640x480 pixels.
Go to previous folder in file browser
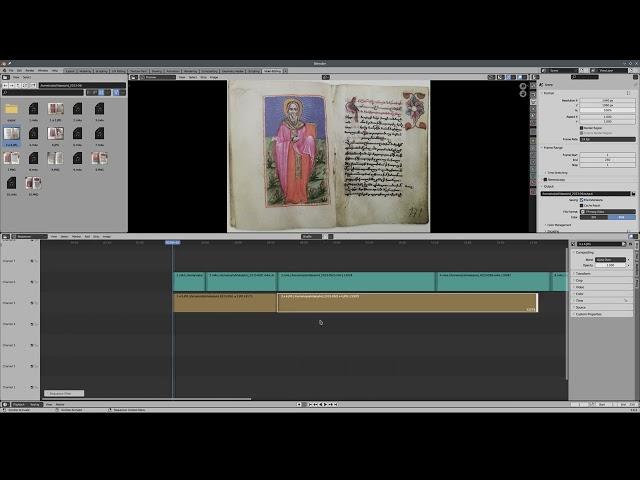tap(5, 85)
